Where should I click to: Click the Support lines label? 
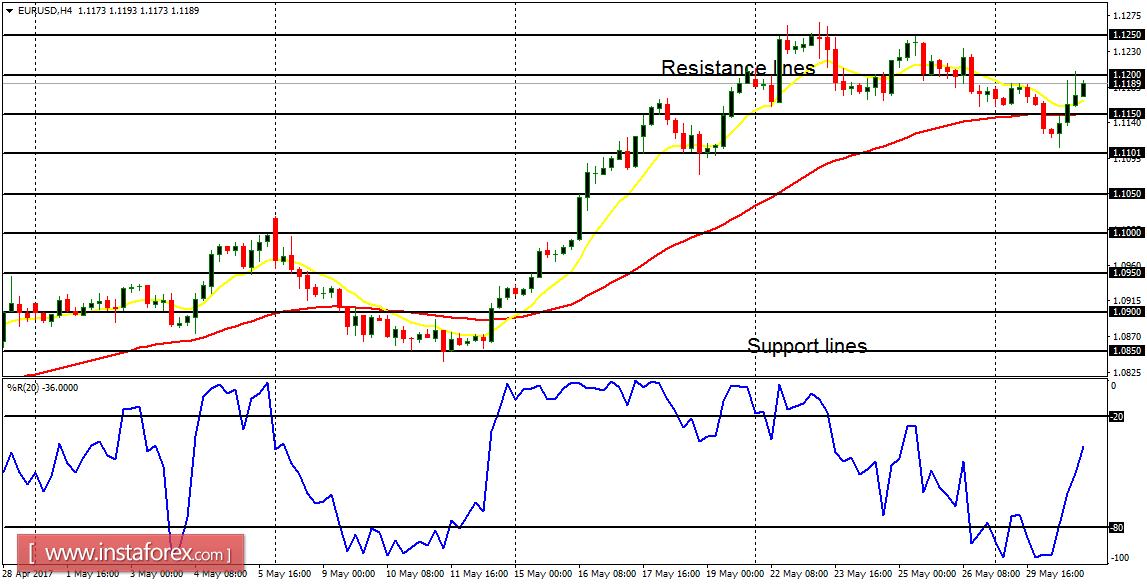[x=806, y=346]
